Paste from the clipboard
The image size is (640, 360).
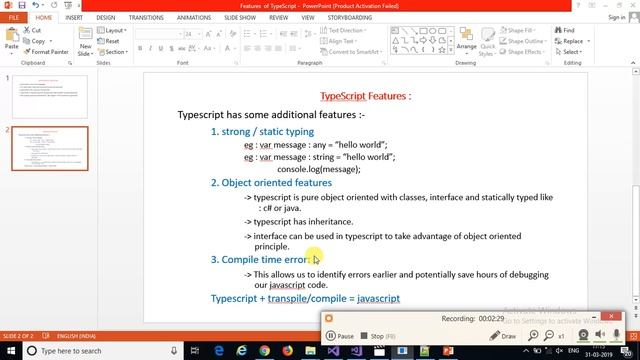pyautogui.click(x=11, y=41)
